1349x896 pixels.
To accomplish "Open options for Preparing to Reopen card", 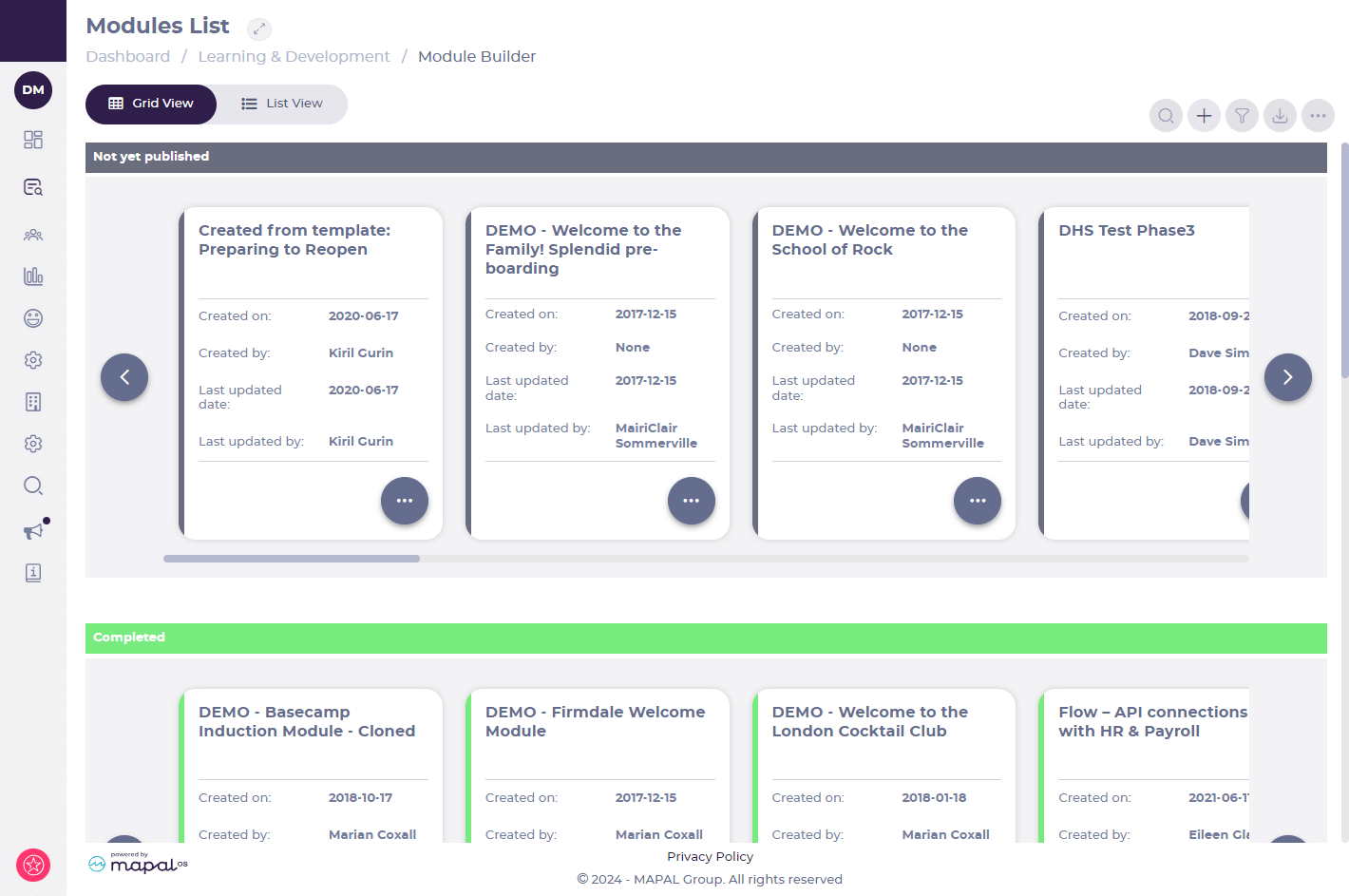I will 405,501.
